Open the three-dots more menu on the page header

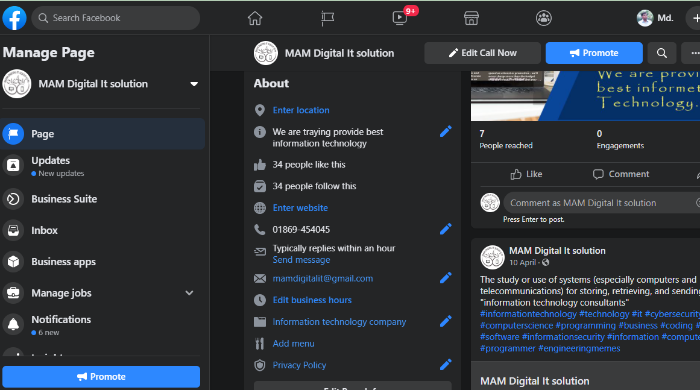[x=692, y=53]
